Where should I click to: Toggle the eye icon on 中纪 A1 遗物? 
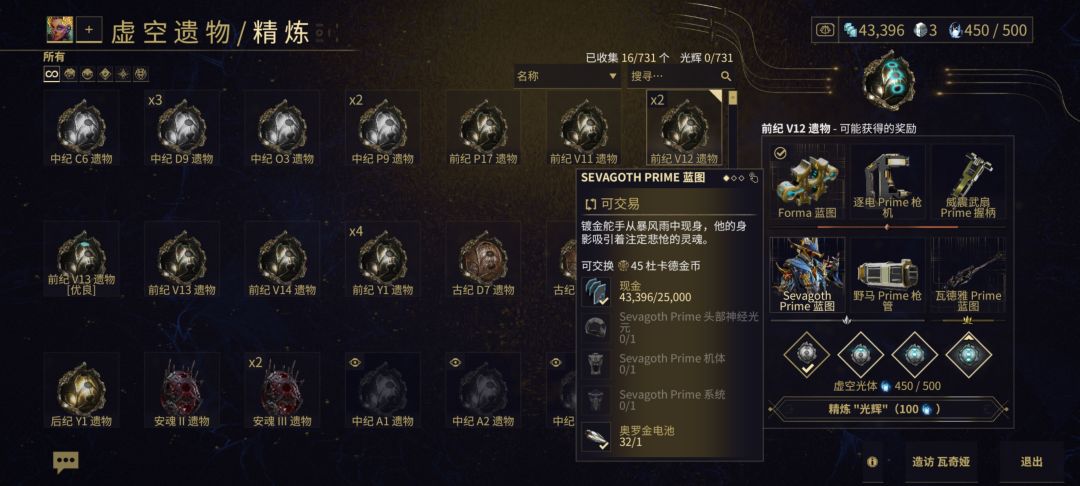[x=355, y=363]
